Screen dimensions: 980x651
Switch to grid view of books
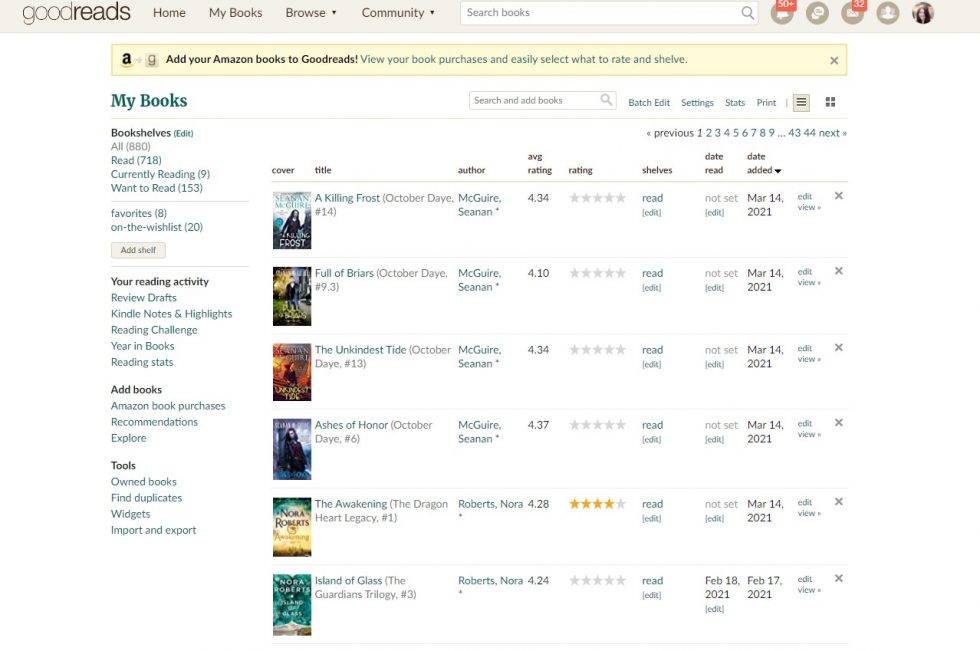pos(829,100)
